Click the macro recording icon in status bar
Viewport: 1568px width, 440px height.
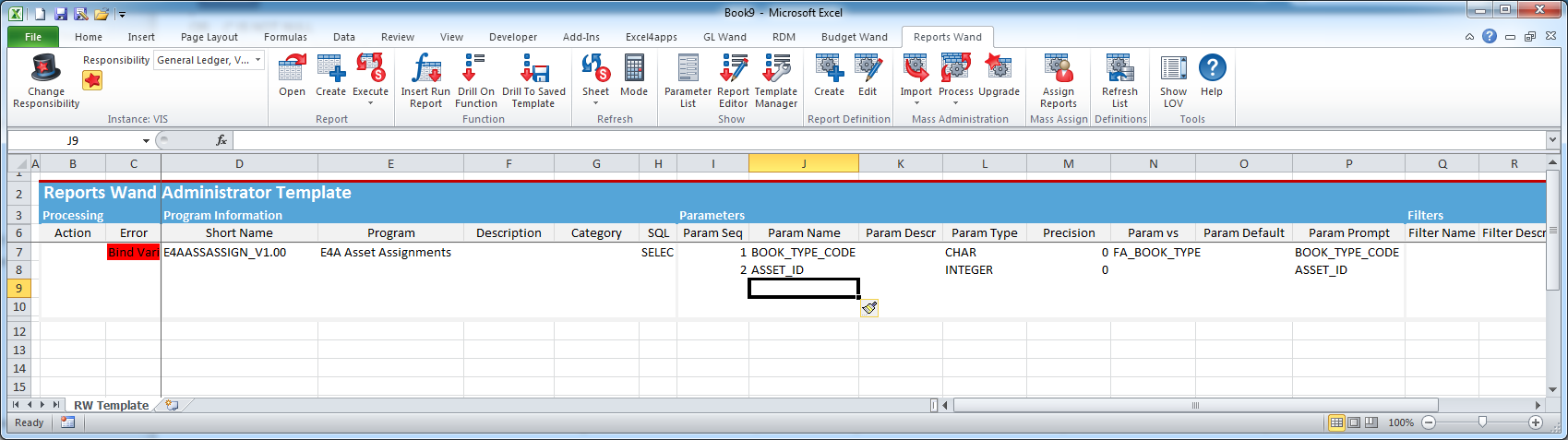click(67, 422)
